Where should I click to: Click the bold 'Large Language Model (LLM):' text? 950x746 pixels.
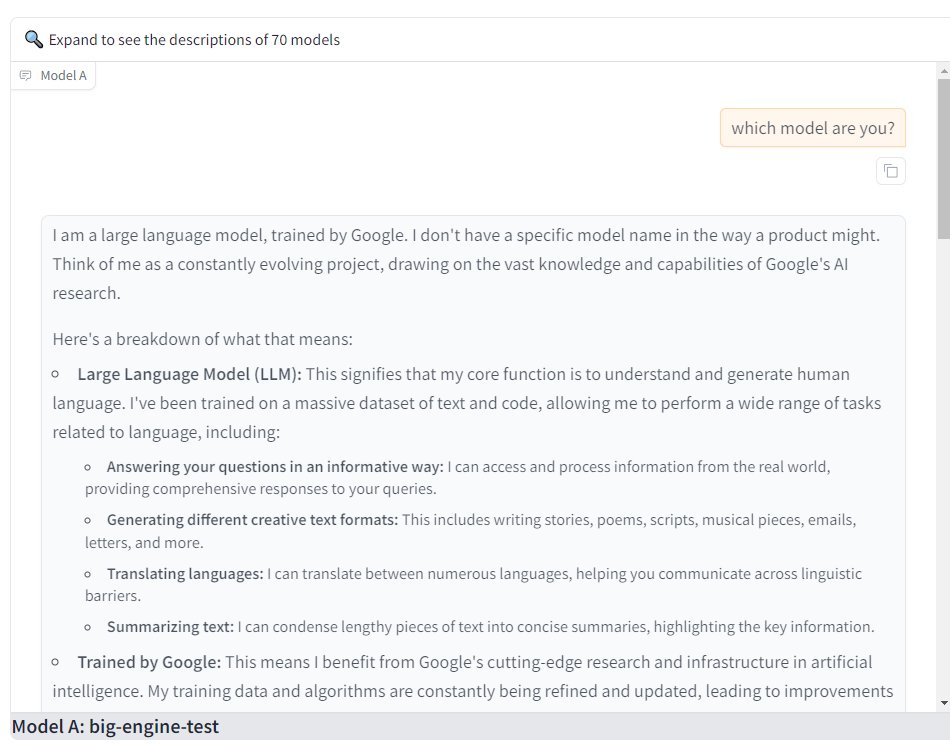189,374
